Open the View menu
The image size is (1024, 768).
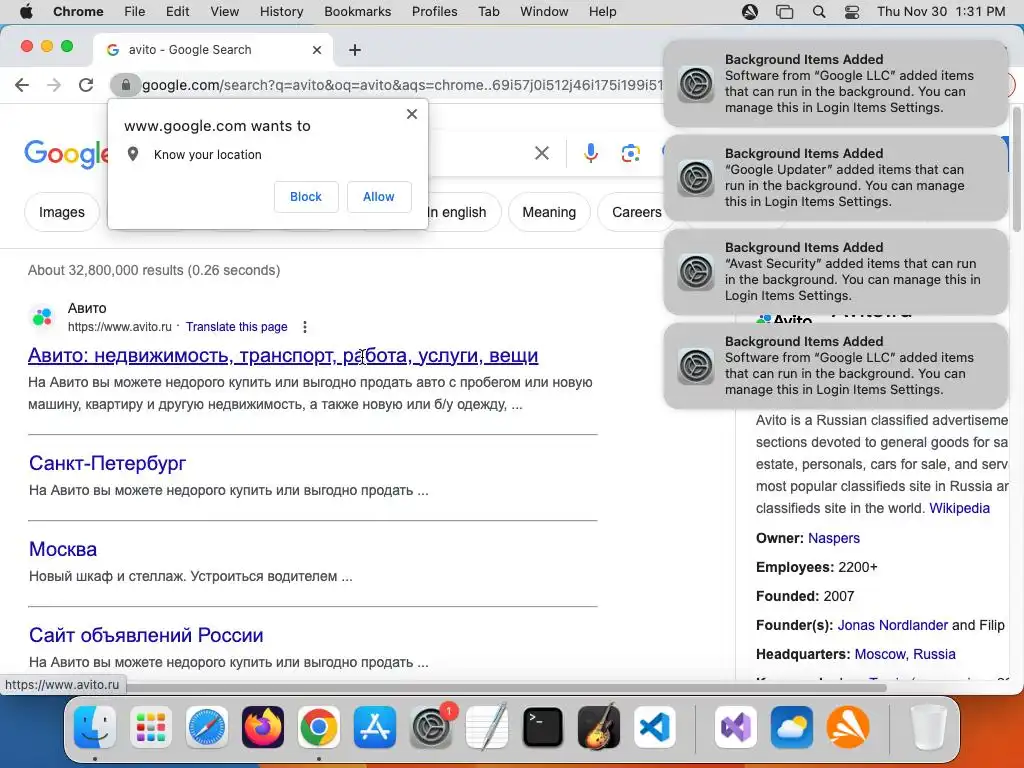pos(225,11)
